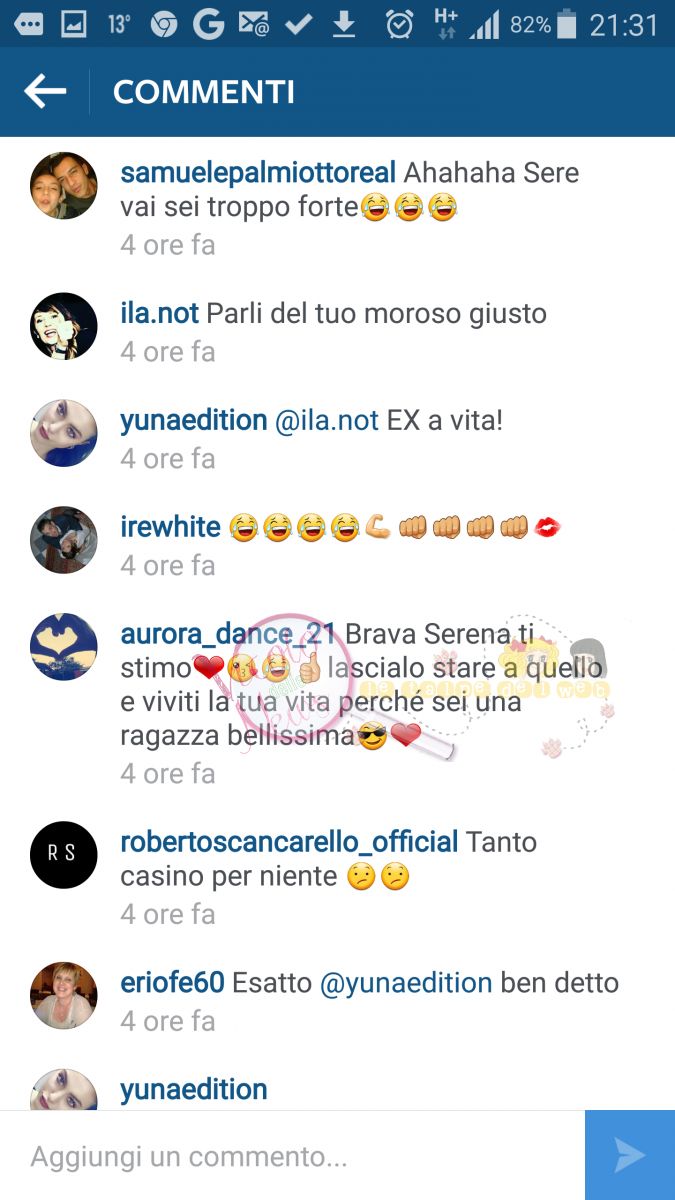Open the irewhite profile picture

(64, 540)
